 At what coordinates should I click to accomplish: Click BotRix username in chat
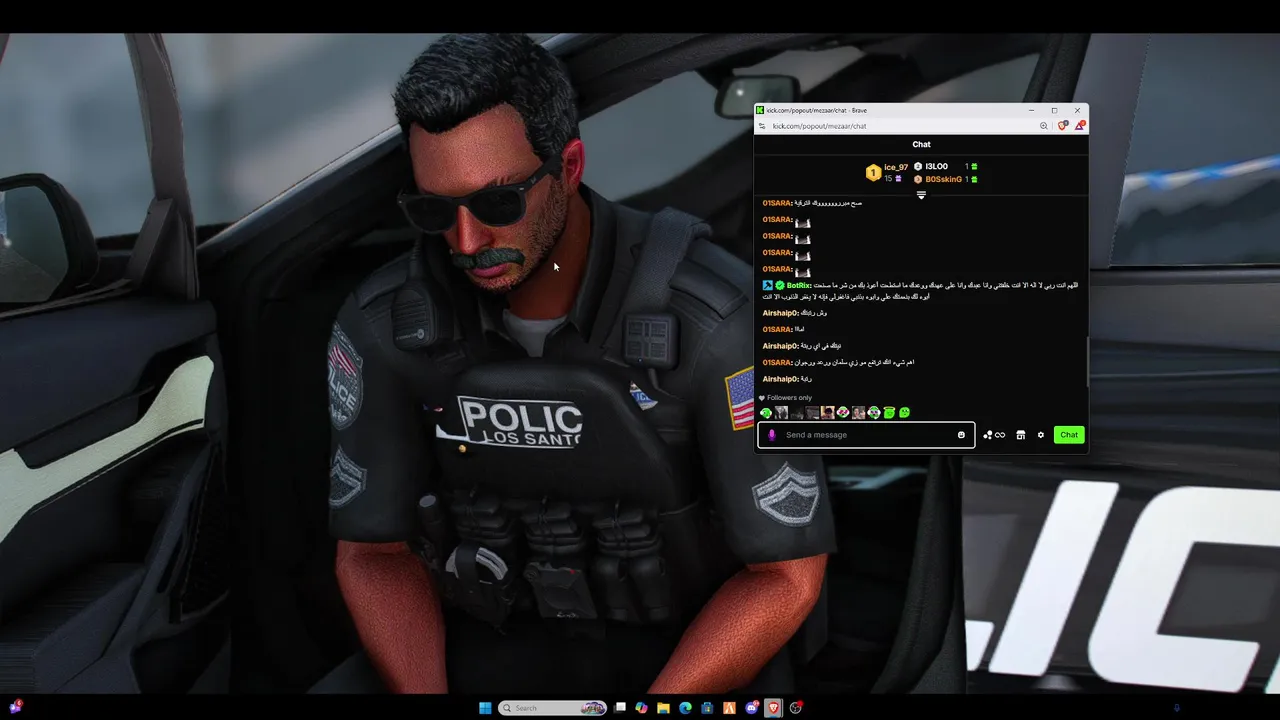pyautogui.click(x=798, y=286)
